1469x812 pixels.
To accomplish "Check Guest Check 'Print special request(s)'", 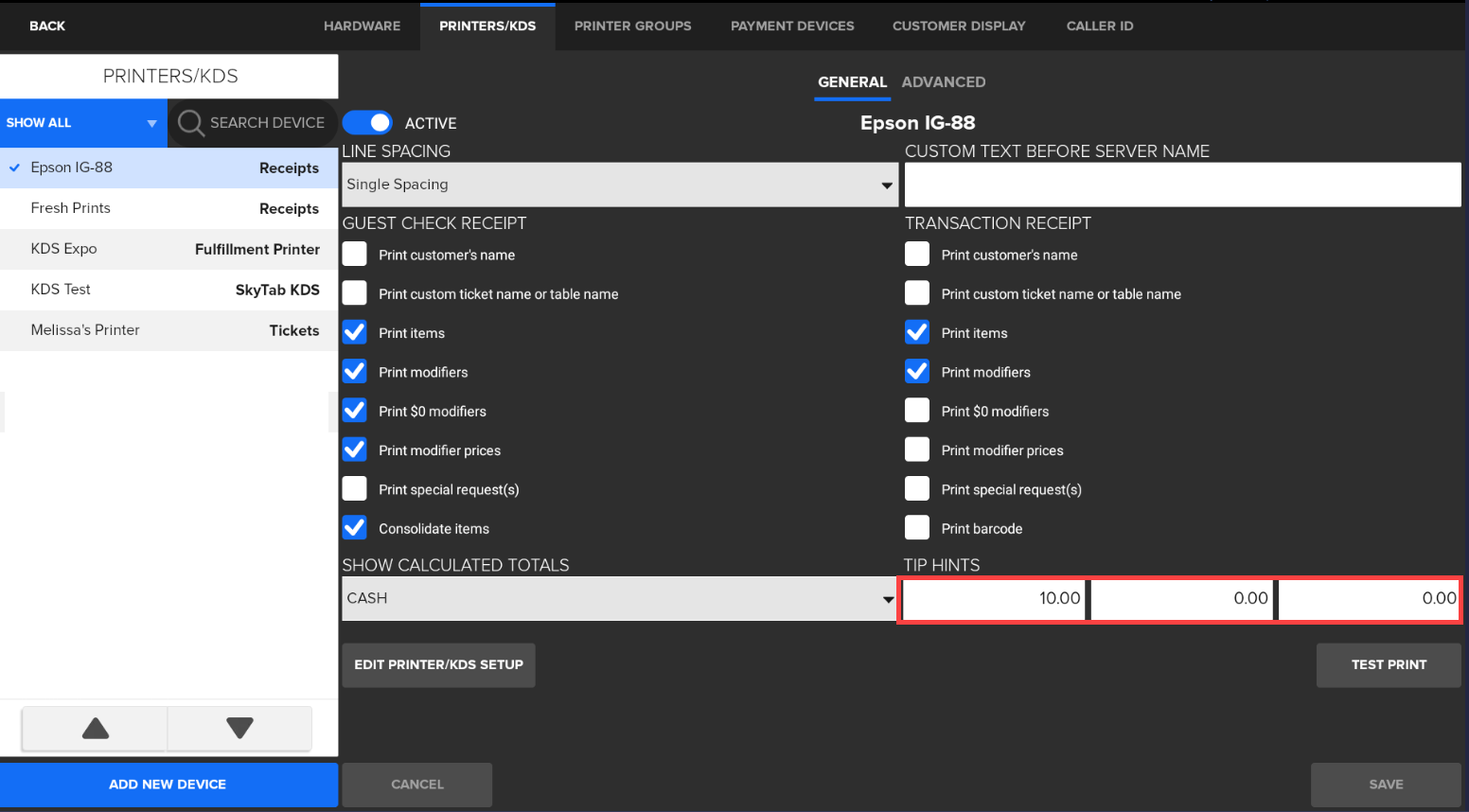I will click(355, 489).
